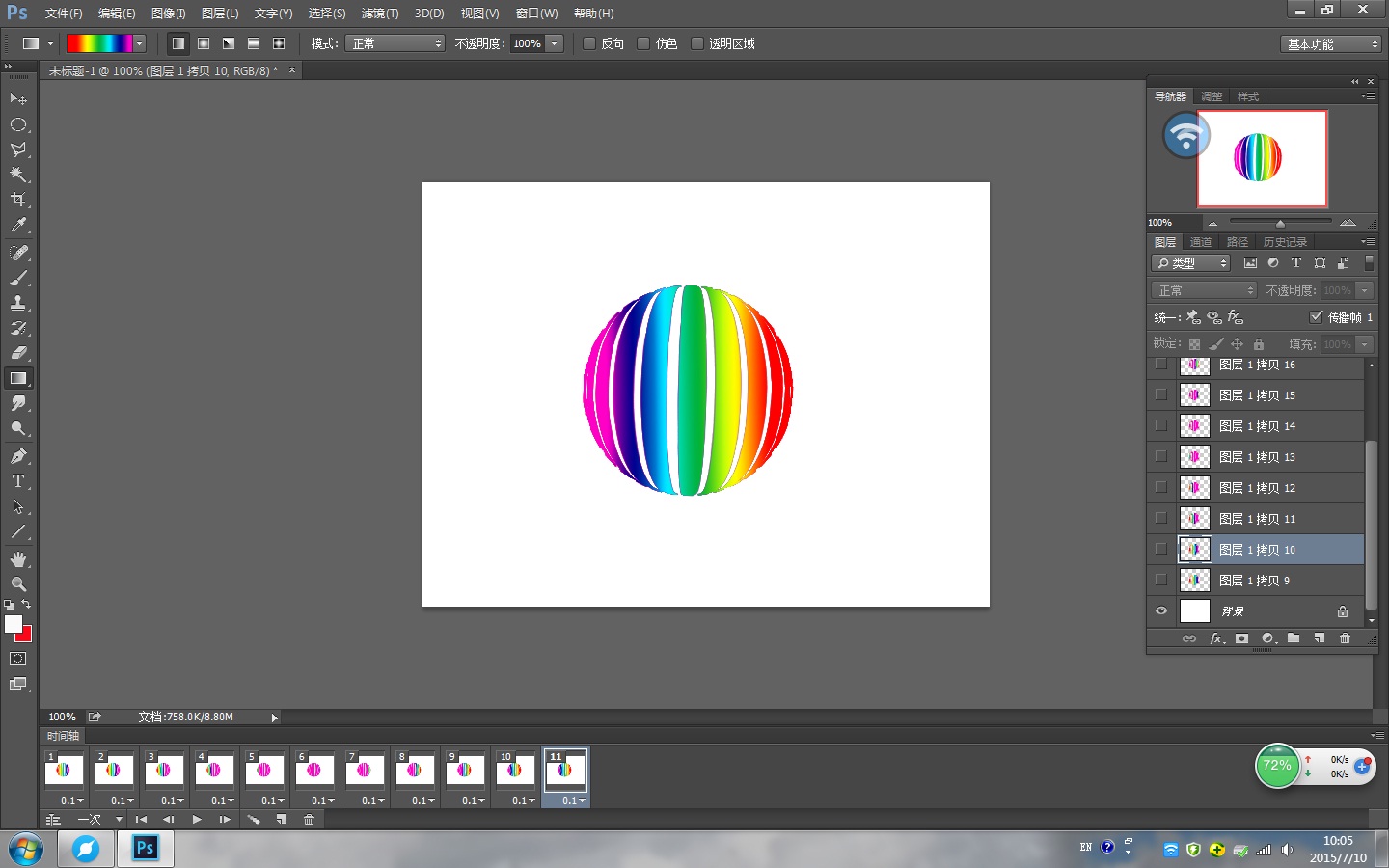This screenshot has width=1389, height=868.
Task: Switch to the Adjustments (调整) tab
Action: pyautogui.click(x=1212, y=96)
